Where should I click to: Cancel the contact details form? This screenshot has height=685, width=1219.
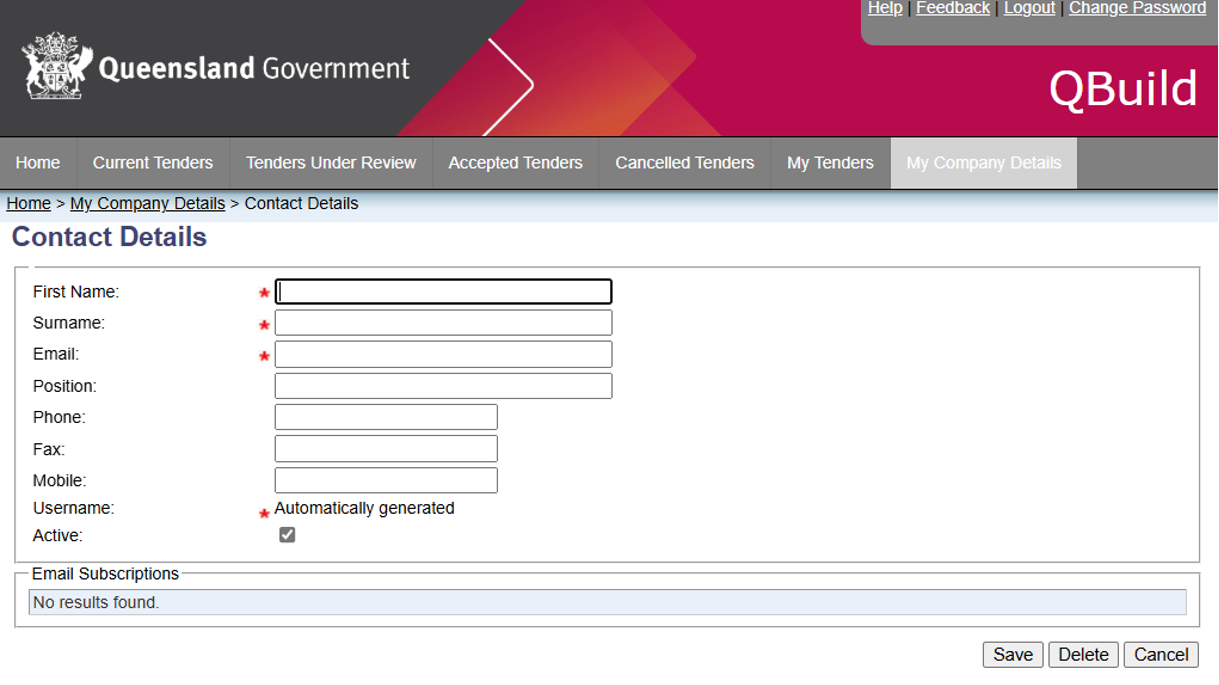tap(1161, 654)
